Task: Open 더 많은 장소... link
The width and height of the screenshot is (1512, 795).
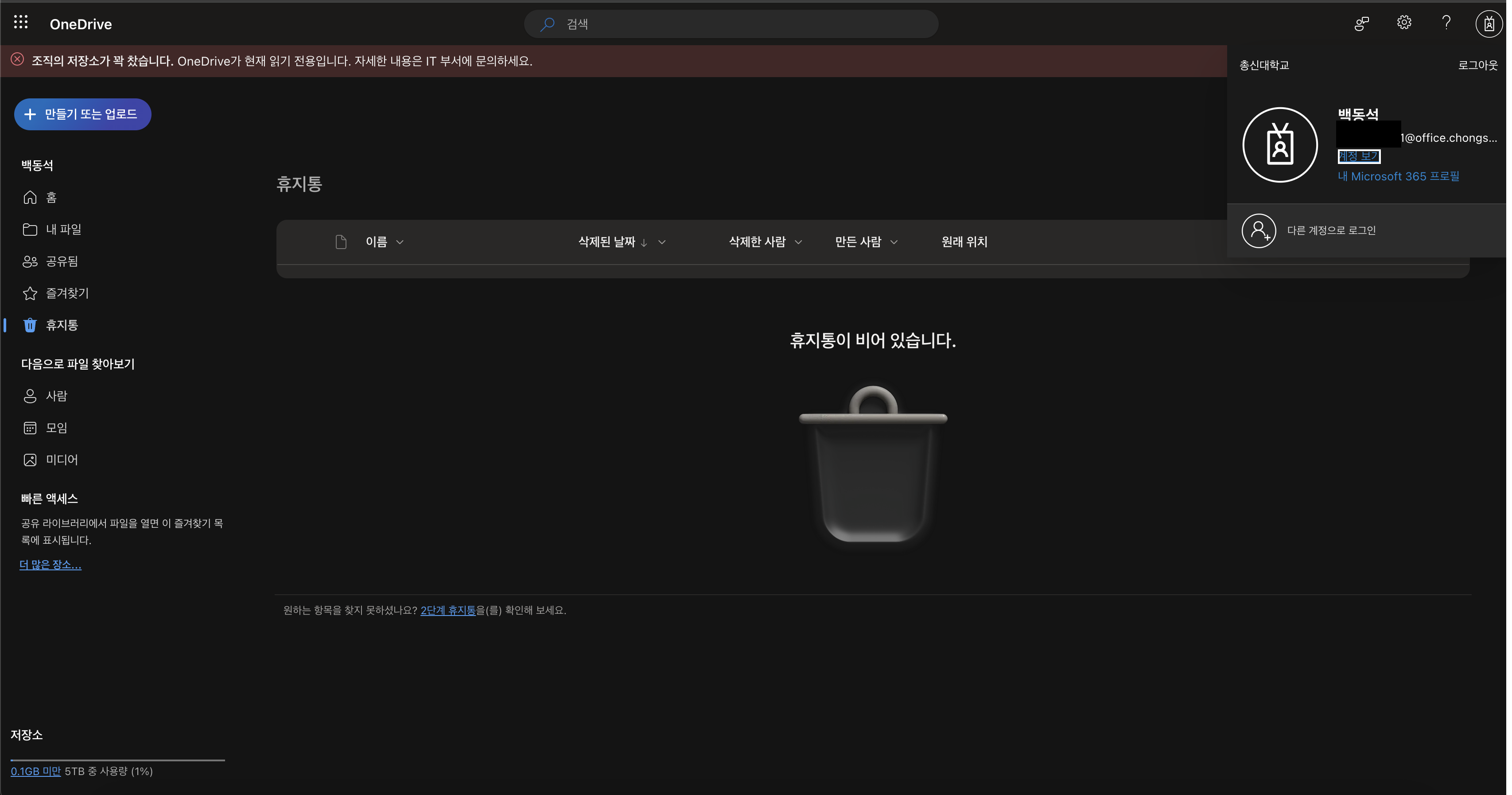Action: (51, 564)
